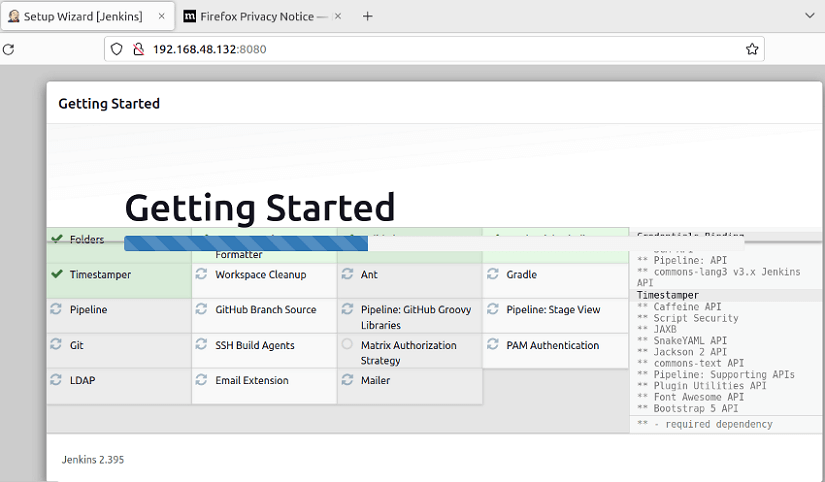825x482 pixels.
Task: Click the 'Matrix Authorization Strategy' plugin label
Action: point(408,353)
